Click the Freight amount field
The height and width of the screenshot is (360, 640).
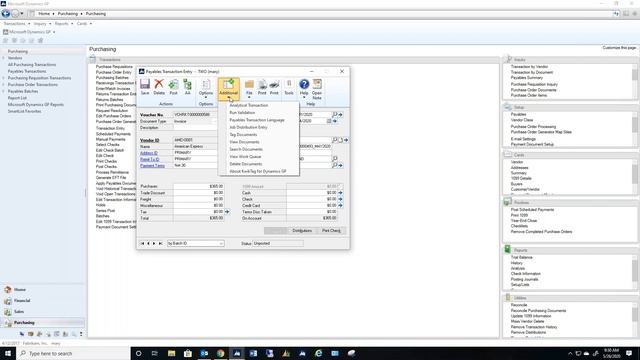pyautogui.click(x=198, y=199)
